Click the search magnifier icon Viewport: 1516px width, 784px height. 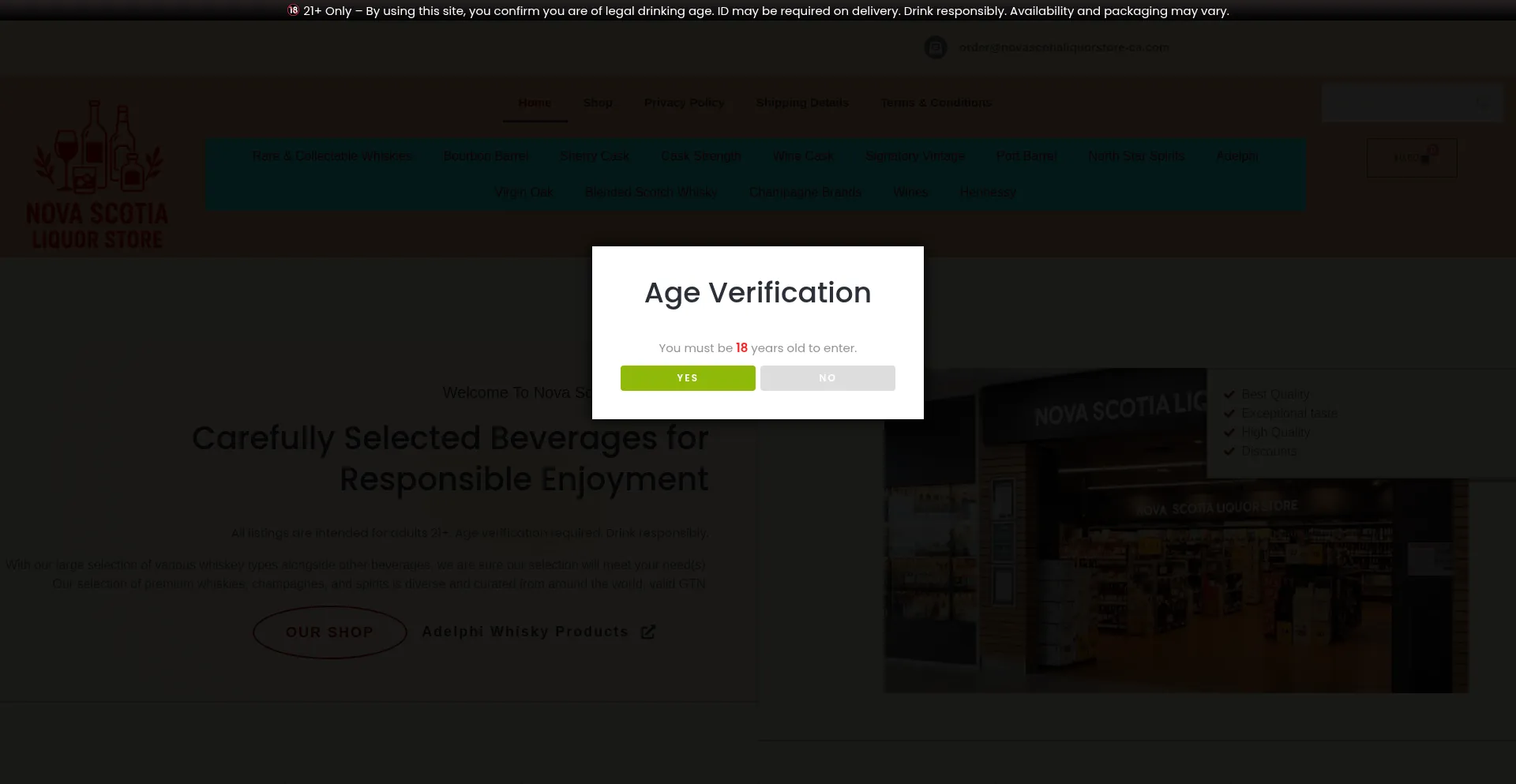click(1484, 103)
